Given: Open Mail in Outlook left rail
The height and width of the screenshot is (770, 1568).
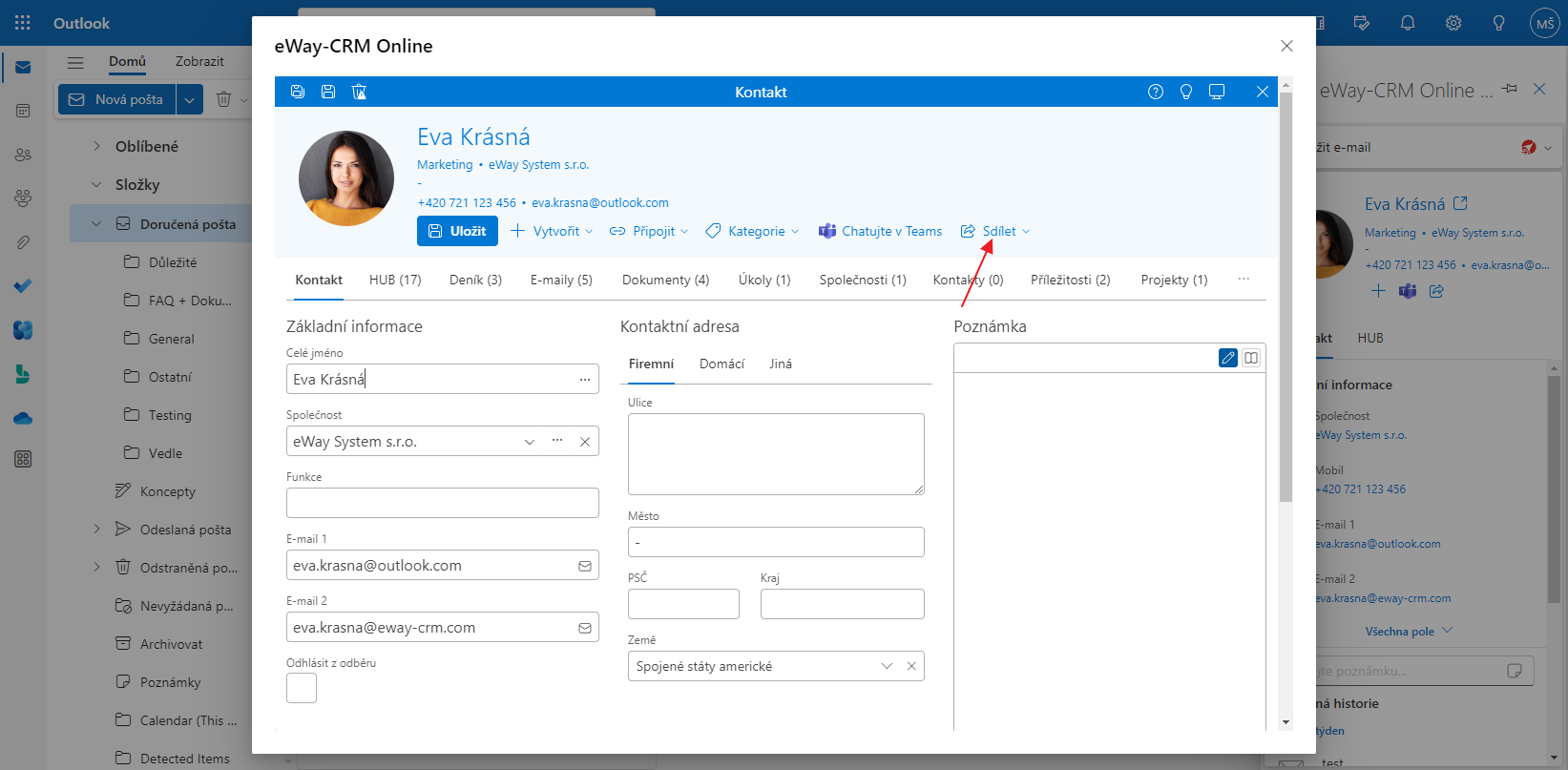Looking at the screenshot, I should 23,68.
